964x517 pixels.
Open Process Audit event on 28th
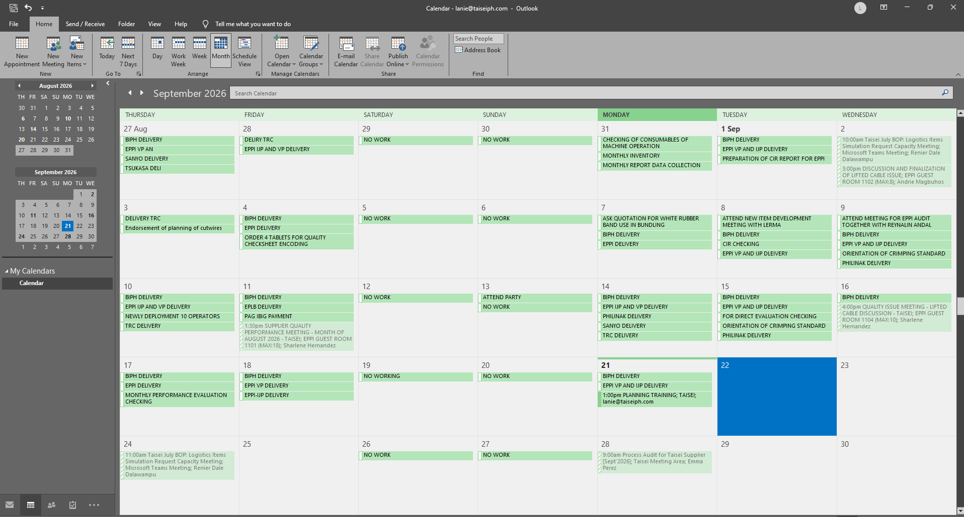coord(655,462)
